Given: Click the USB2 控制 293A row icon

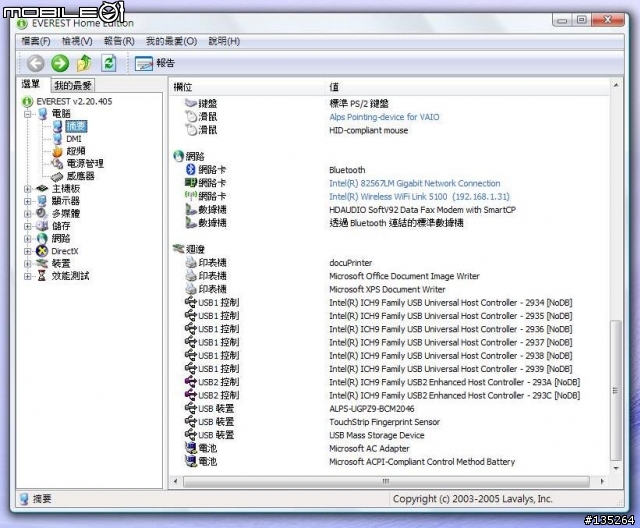Looking at the screenshot, I should pos(191,382).
